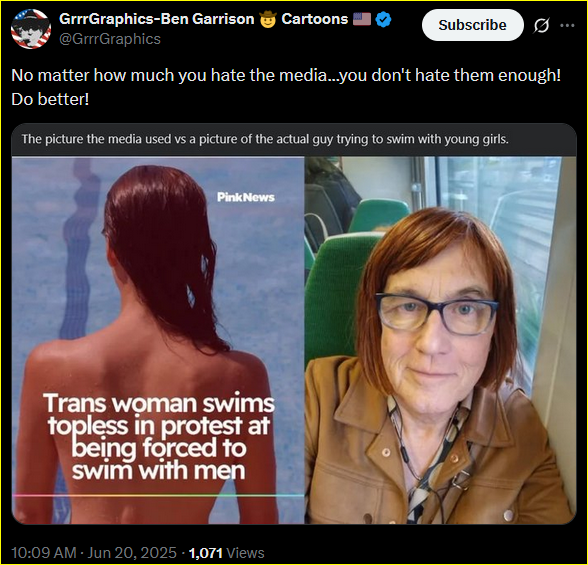This screenshot has width=588, height=565.
Task: Open the GrrrGraphics profile avatar
Action: tap(31, 29)
